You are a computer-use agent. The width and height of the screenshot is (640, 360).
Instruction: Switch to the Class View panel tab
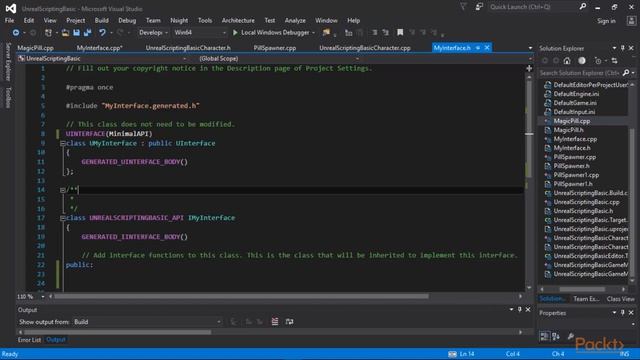pos(620,299)
